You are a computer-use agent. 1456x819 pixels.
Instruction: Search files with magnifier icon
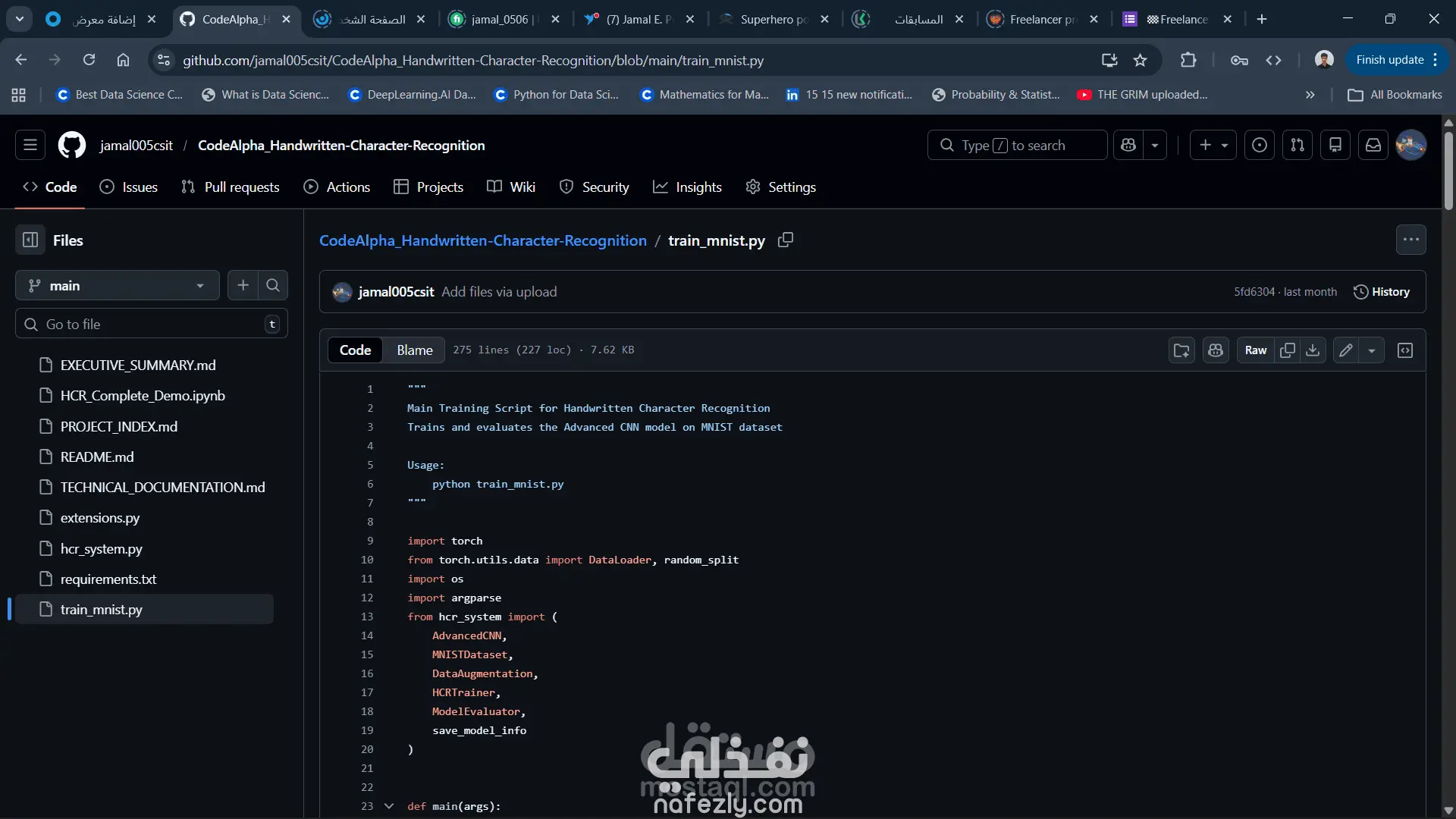(x=273, y=286)
